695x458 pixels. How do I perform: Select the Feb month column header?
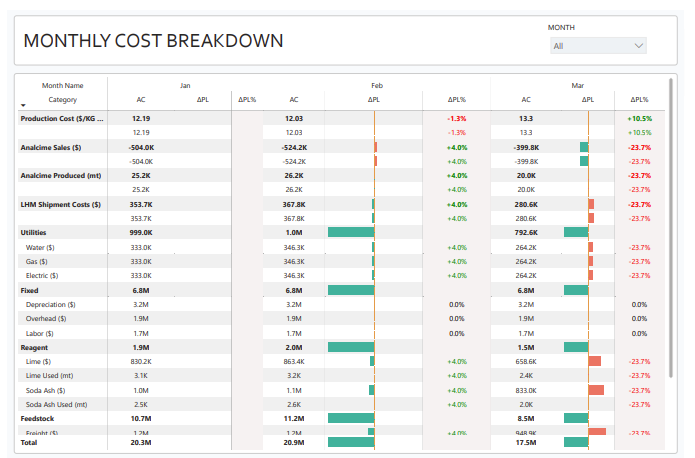point(377,86)
